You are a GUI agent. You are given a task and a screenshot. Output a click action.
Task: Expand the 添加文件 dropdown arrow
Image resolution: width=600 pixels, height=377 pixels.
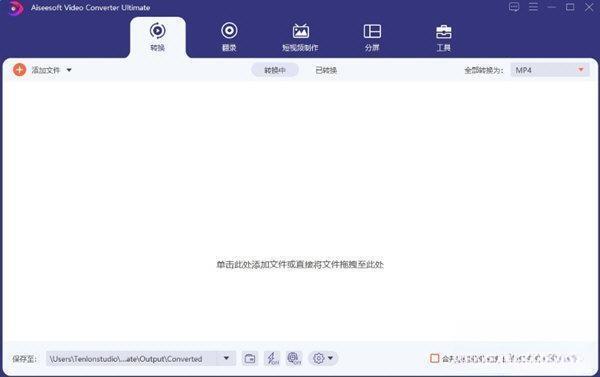[69, 70]
